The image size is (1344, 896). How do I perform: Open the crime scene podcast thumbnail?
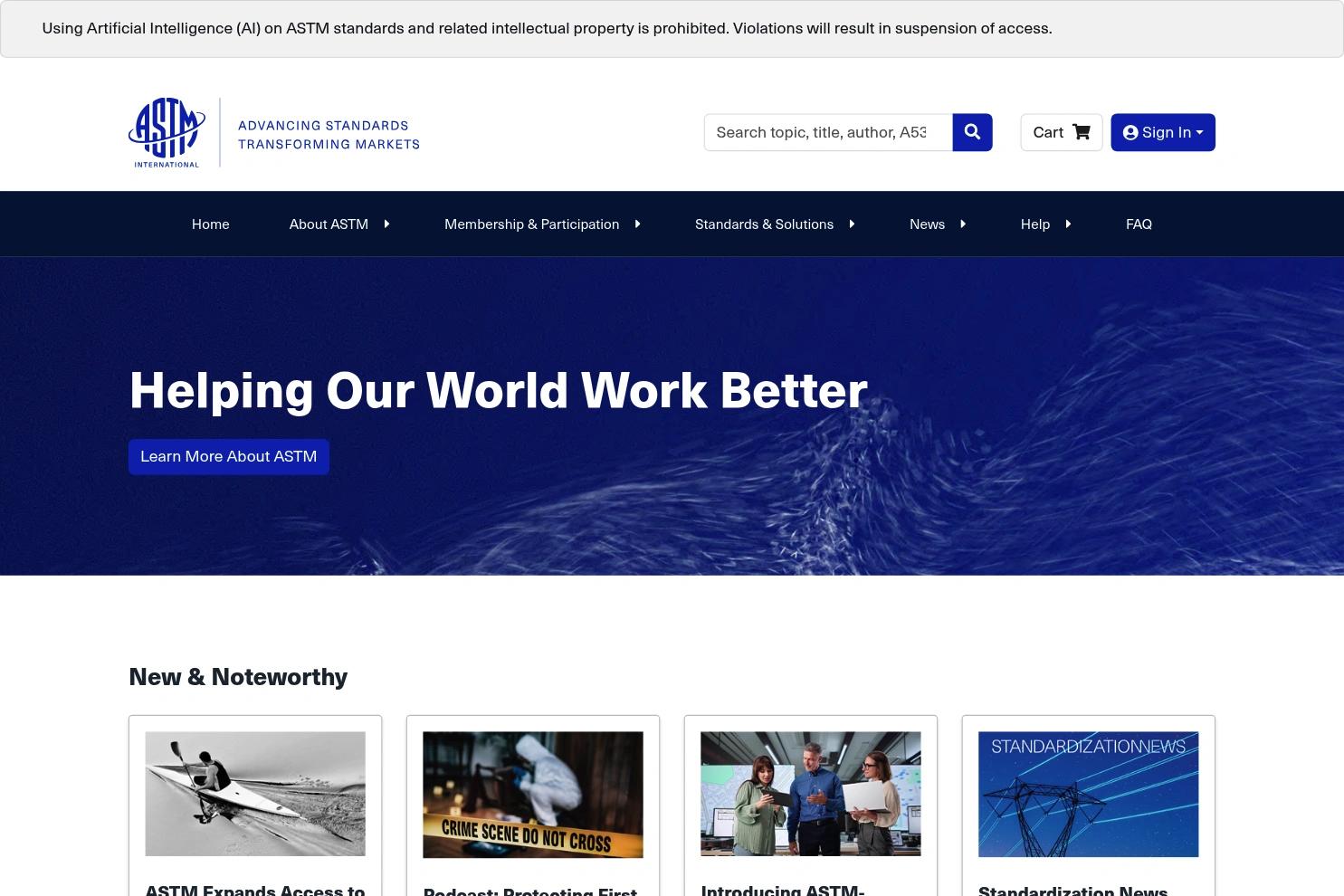[533, 794]
